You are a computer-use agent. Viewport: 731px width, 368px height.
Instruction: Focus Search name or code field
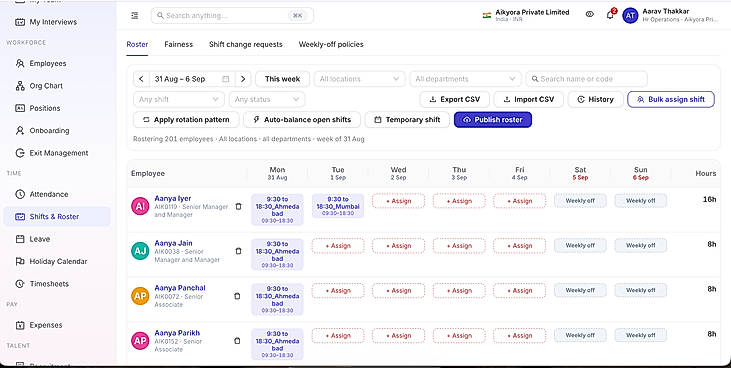(586, 79)
